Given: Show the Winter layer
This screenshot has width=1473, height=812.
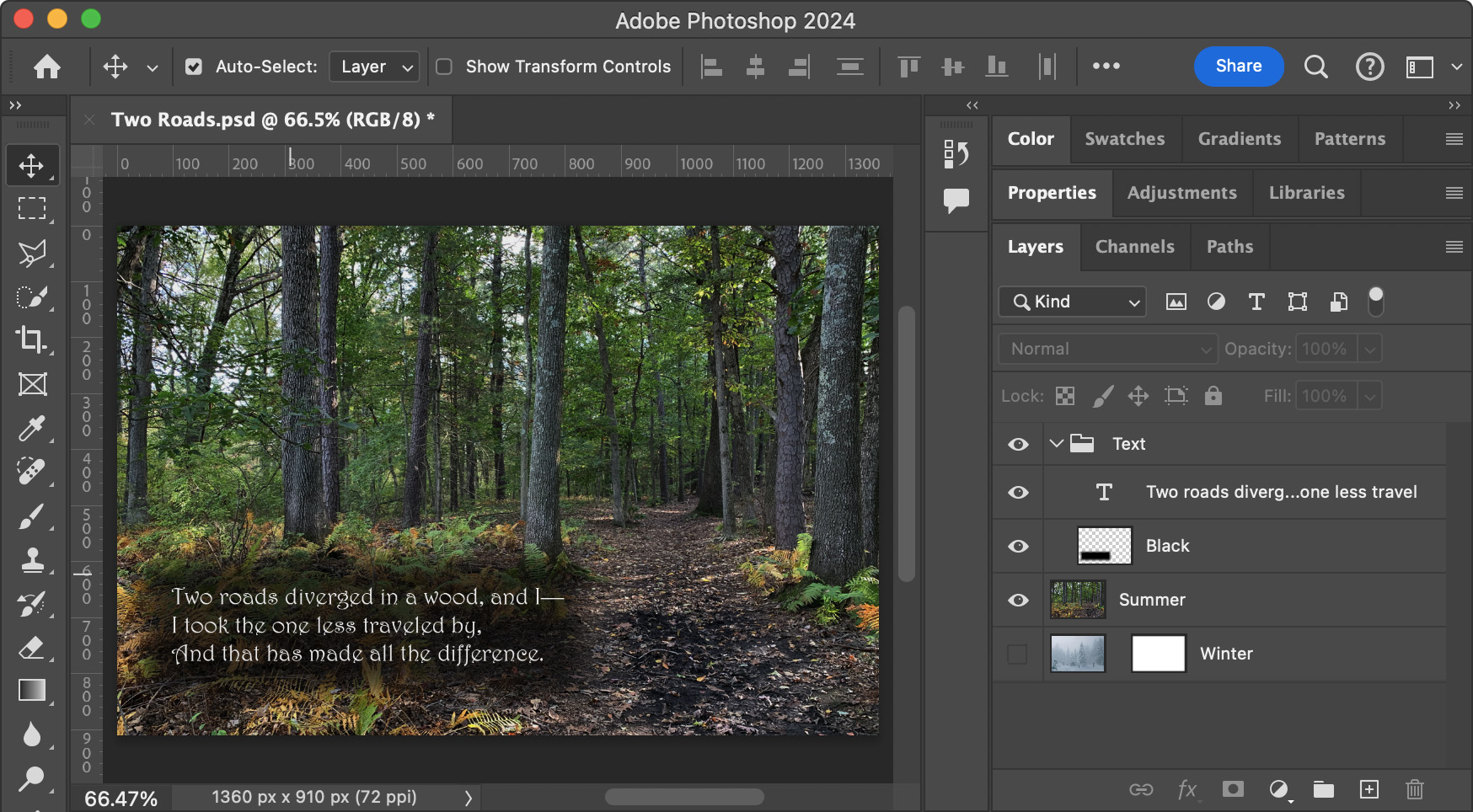Looking at the screenshot, I should 1018,654.
